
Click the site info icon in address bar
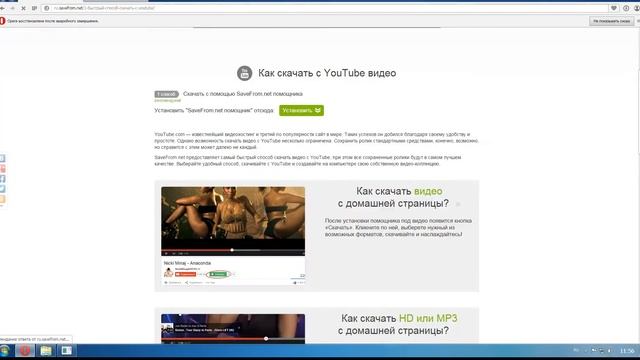point(47,8)
